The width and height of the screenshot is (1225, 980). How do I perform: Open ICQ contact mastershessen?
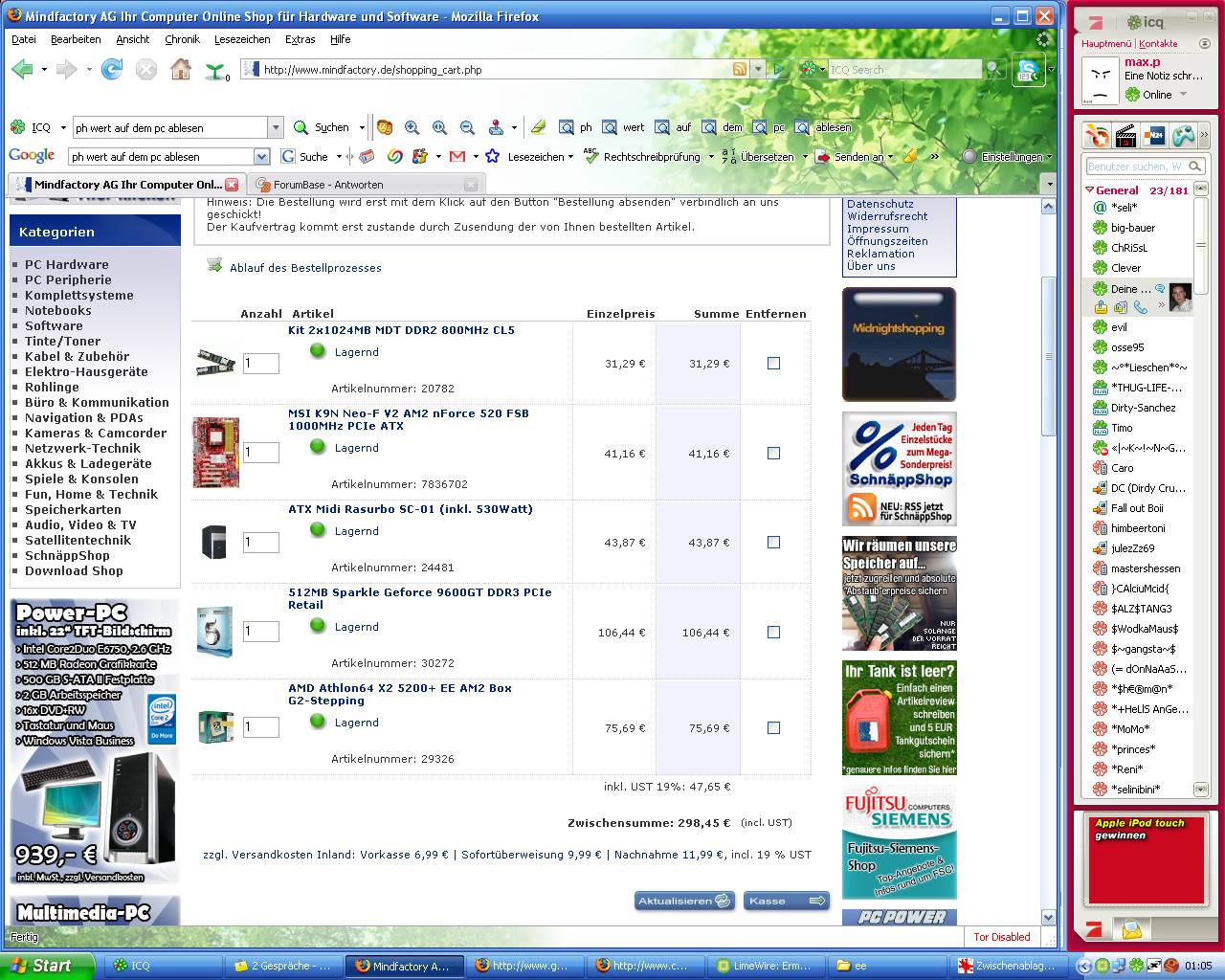click(1146, 568)
